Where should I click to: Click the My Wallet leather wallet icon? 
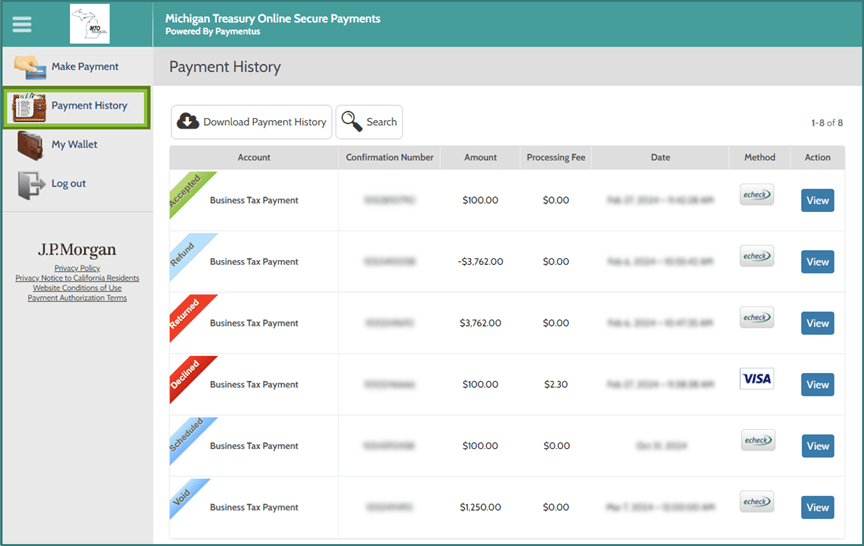tap(30, 145)
